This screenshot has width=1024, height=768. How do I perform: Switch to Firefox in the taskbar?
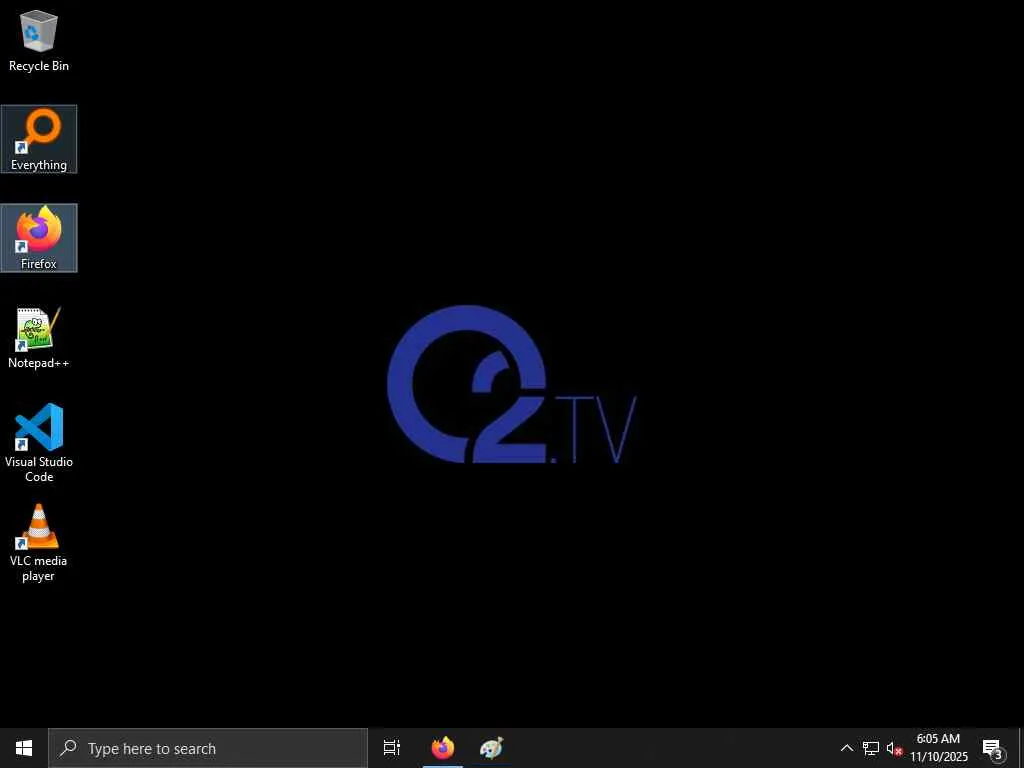(443, 748)
